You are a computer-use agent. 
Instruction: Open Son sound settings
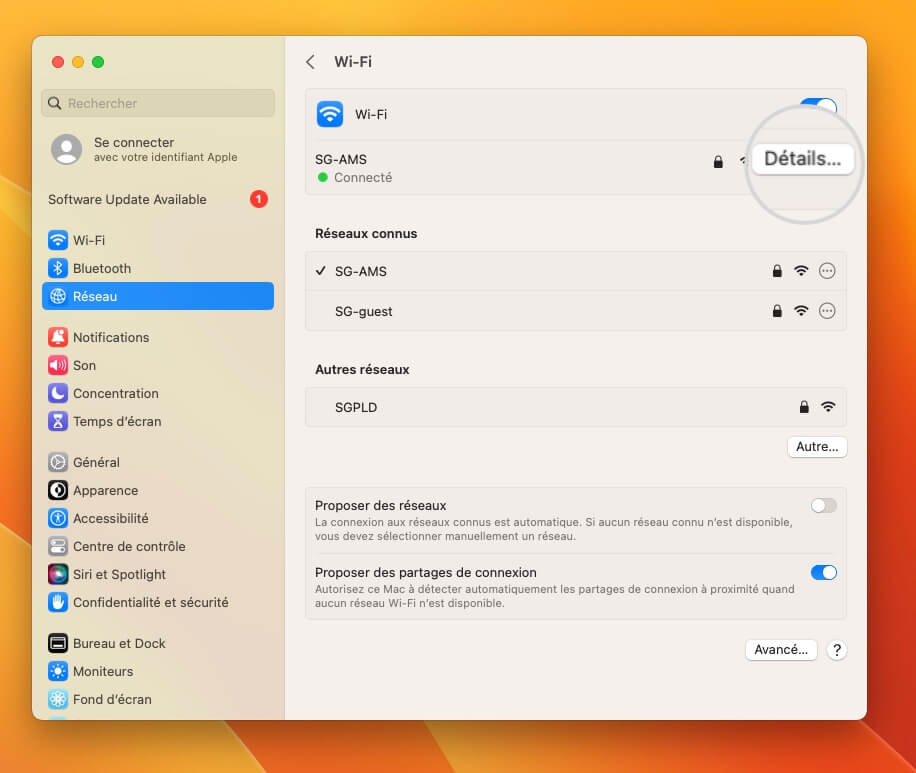[x=158, y=365]
